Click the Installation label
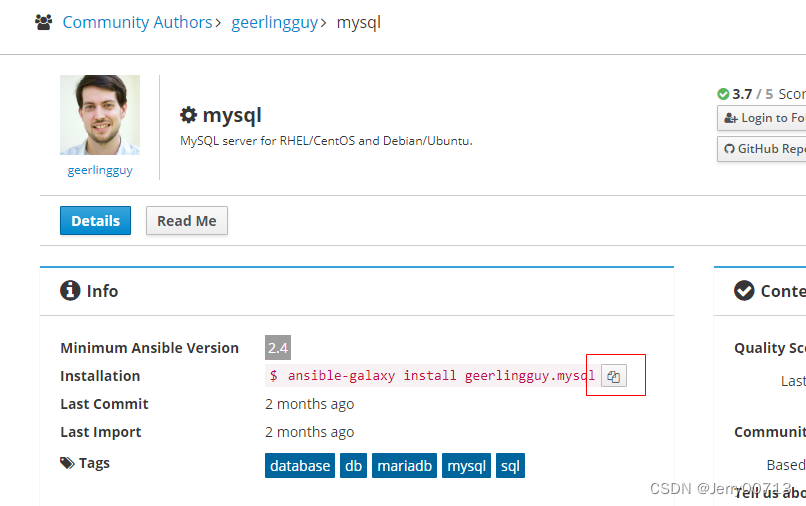Image resolution: width=806 pixels, height=506 pixels. tap(100, 376)
